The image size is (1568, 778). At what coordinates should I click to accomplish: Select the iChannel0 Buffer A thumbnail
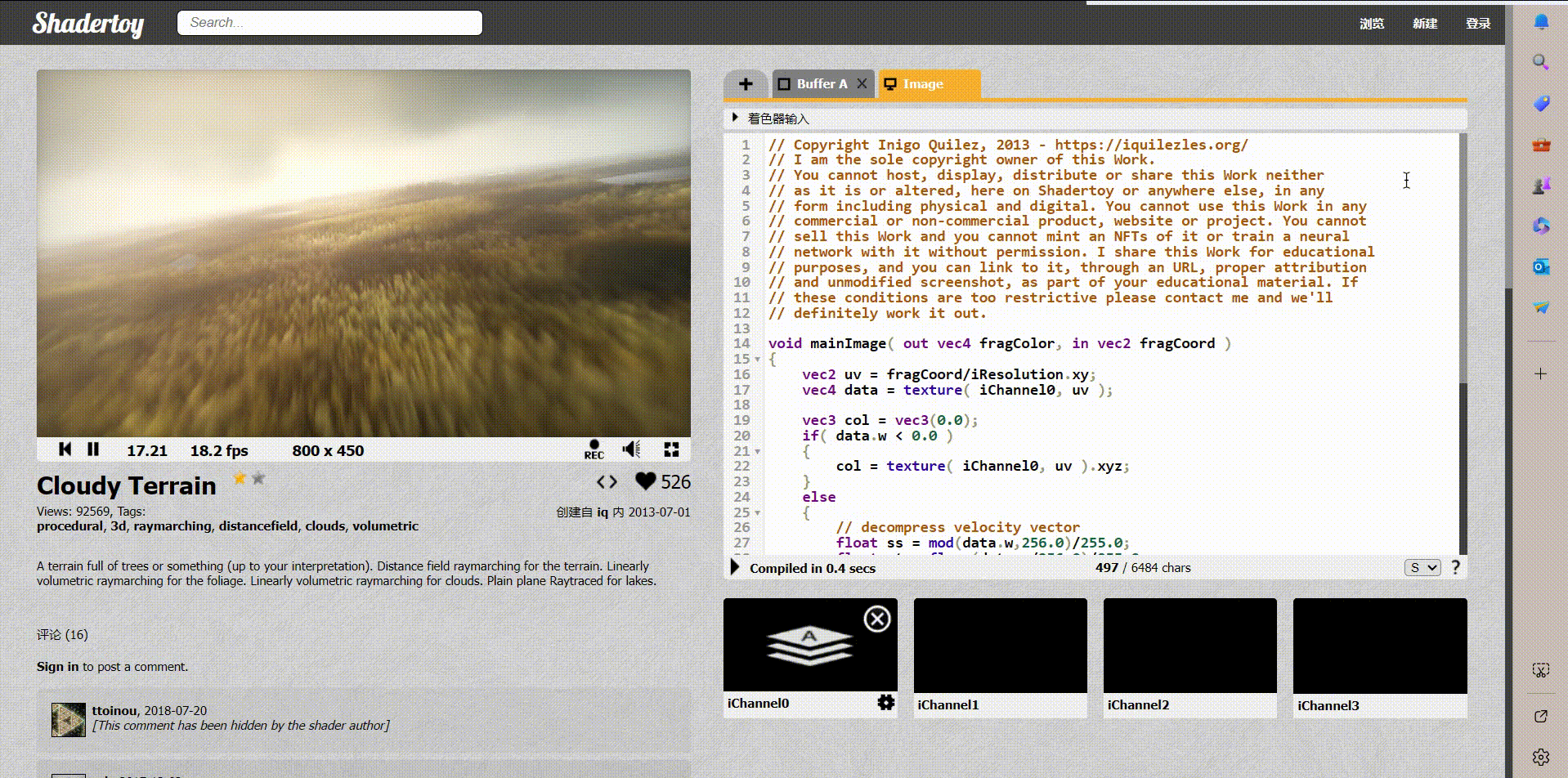(810, 645)
